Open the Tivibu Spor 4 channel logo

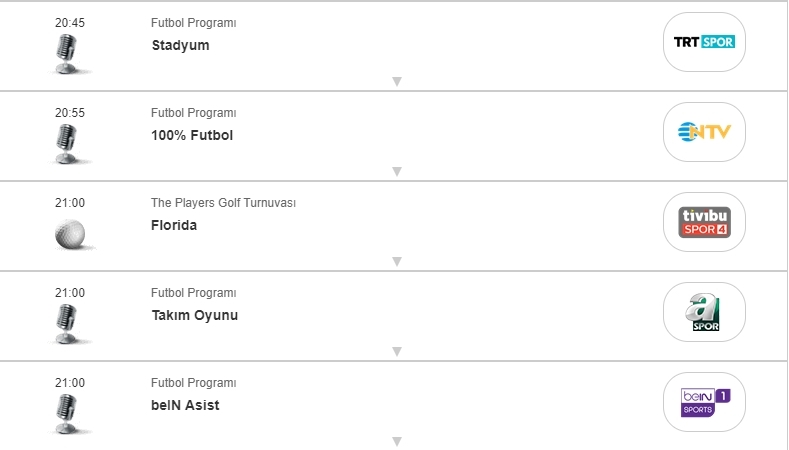click(705, 222)
